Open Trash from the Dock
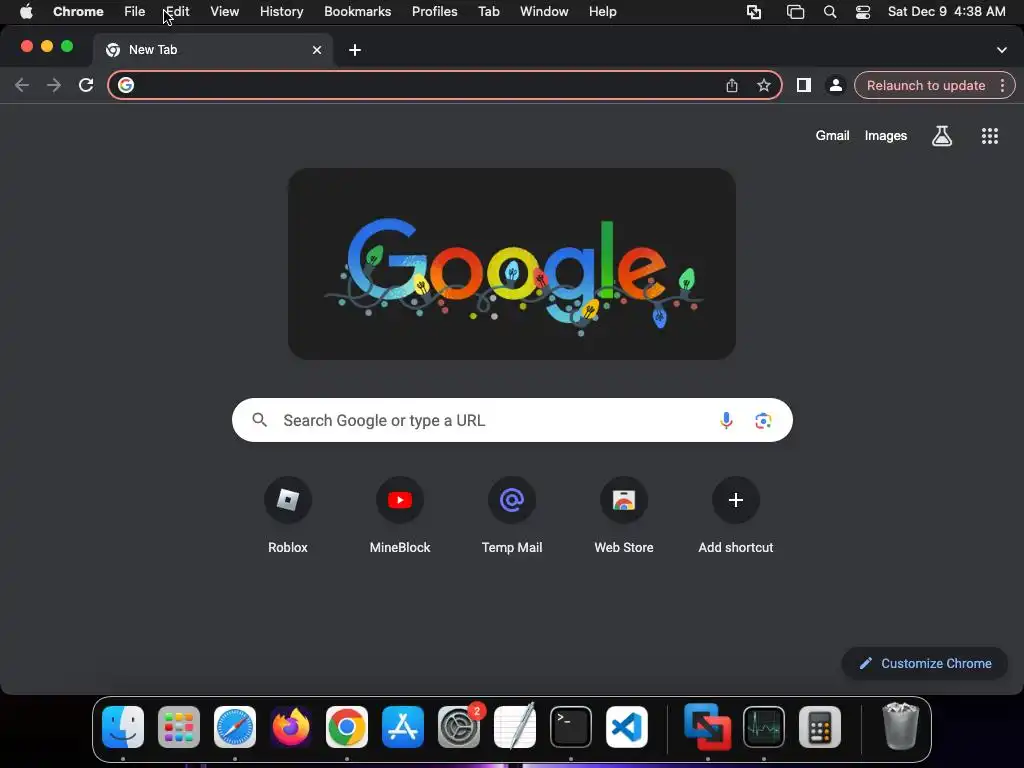 (901, 727)
